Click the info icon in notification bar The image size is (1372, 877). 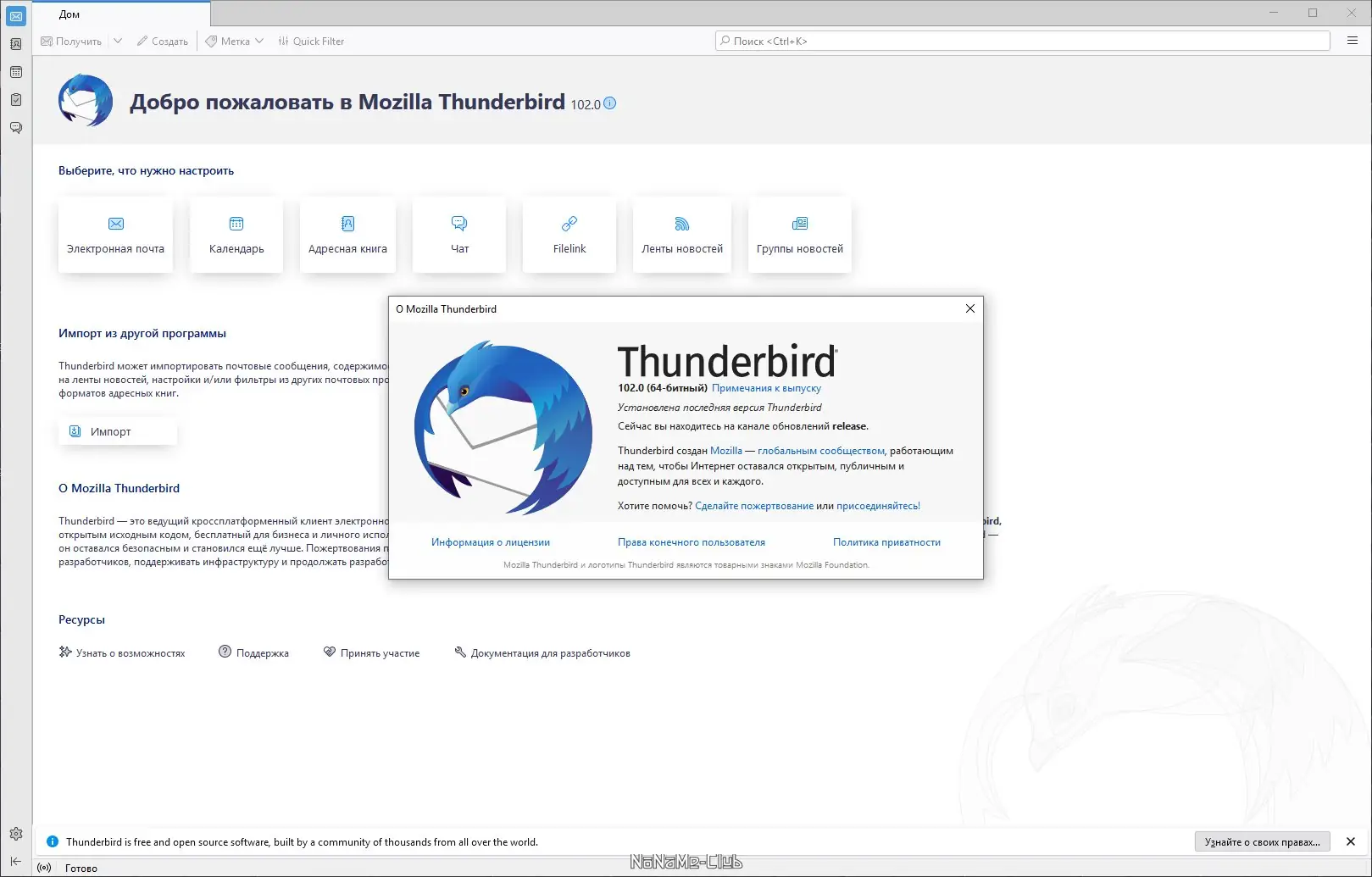53,841
